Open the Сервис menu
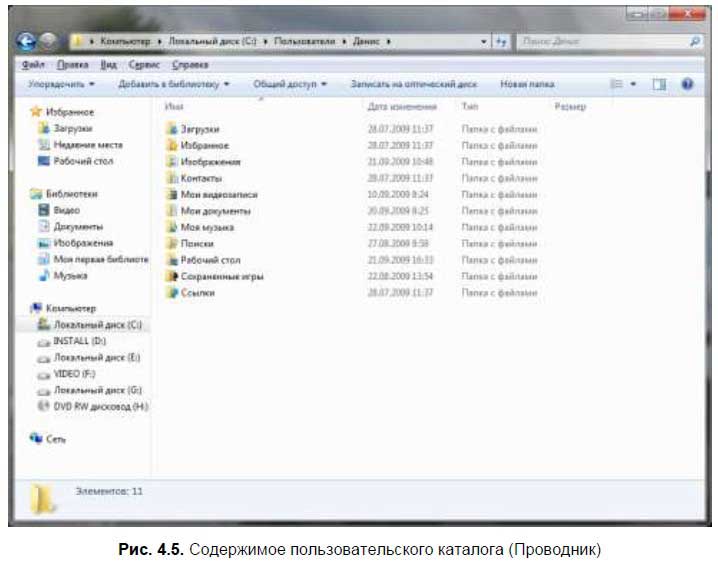The image size is (718, 566). (x=144, y=65)
